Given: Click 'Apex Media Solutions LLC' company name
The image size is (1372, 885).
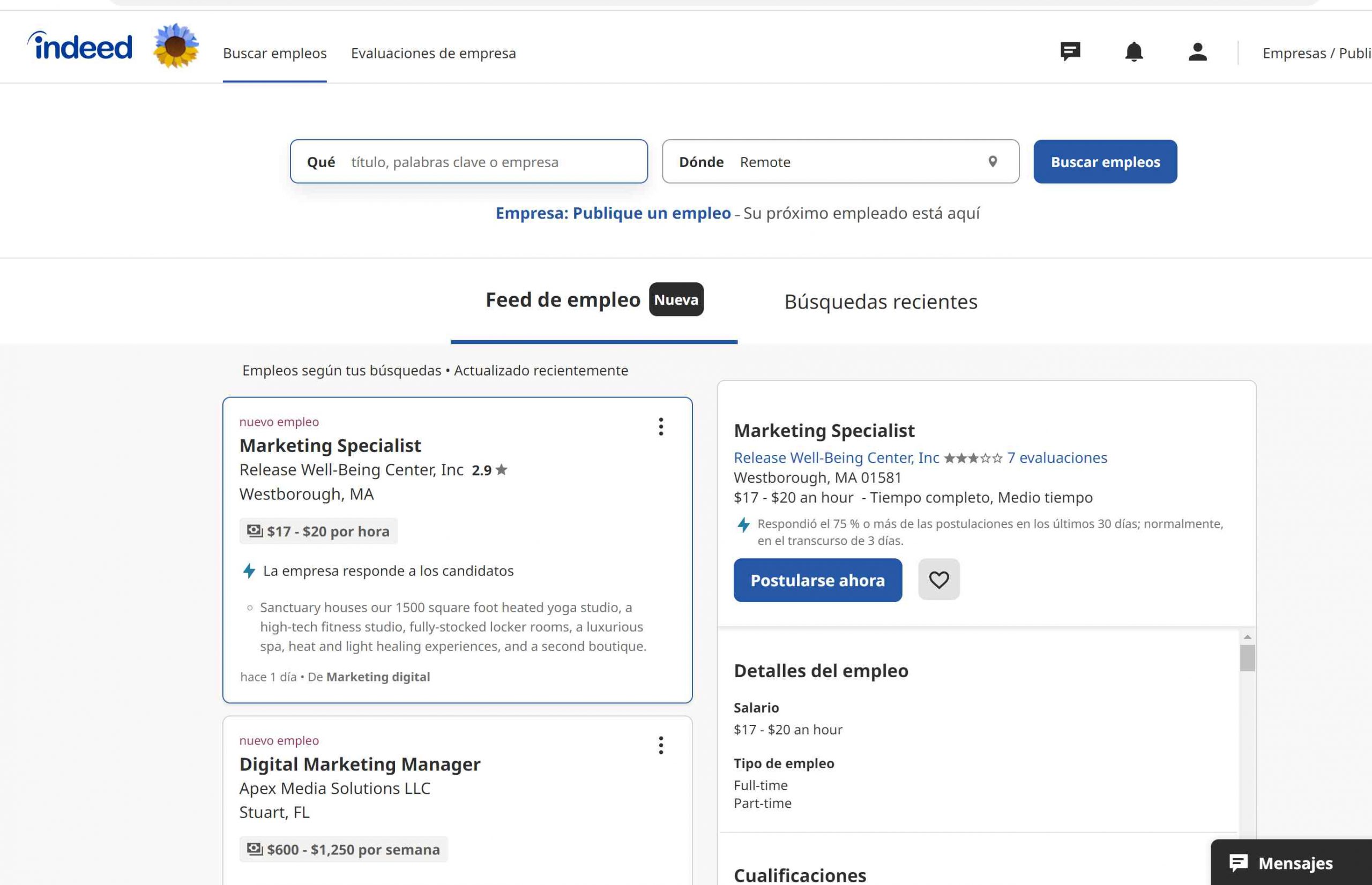Looking at the screenshot, I should pyautogui.click(x=334, y=788).
